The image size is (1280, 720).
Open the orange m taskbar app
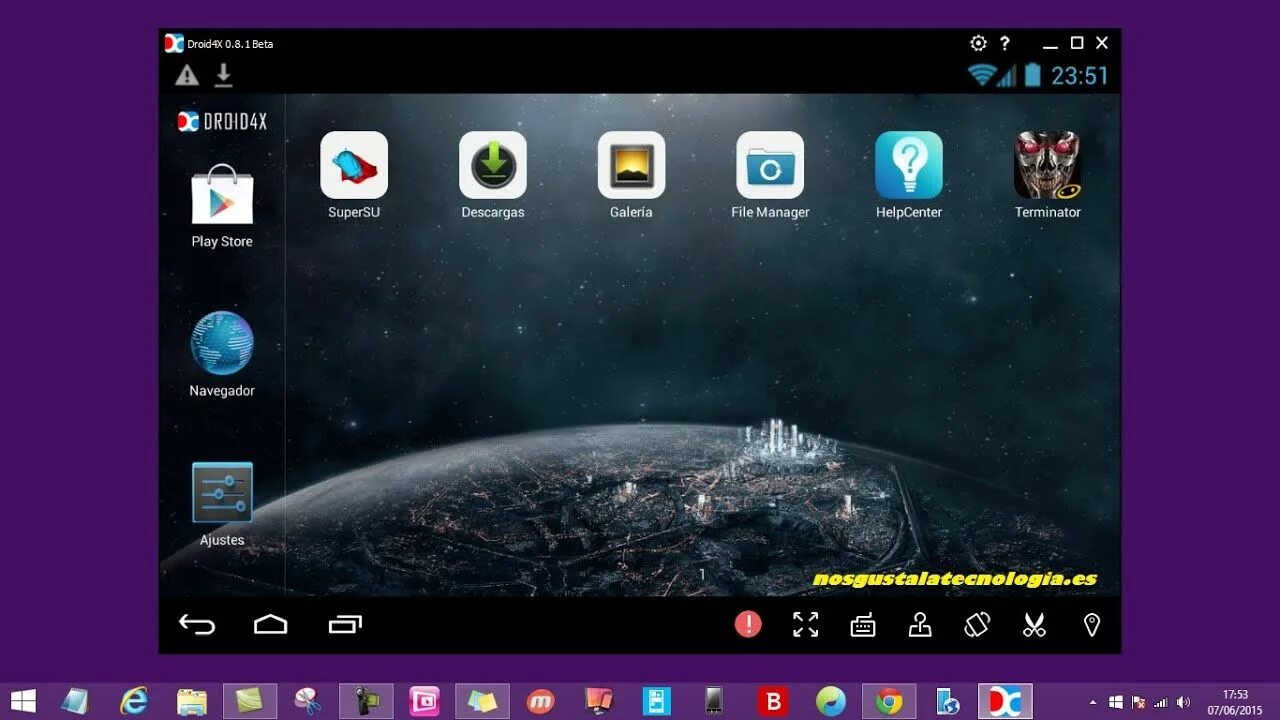pyautogui.click(x=541, y=701)
